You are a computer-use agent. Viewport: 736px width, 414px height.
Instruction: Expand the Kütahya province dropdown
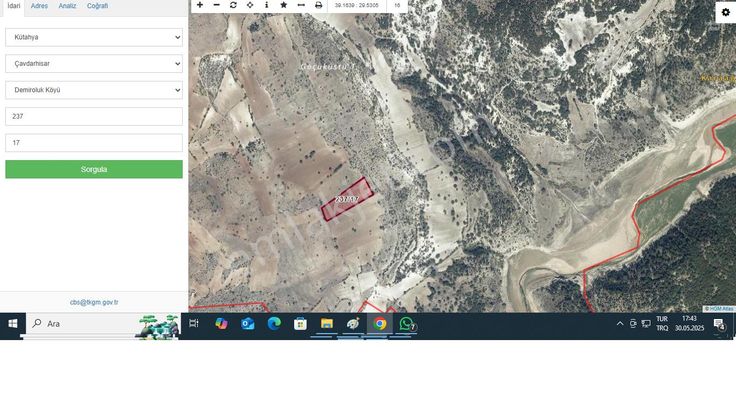click(94, 37)
